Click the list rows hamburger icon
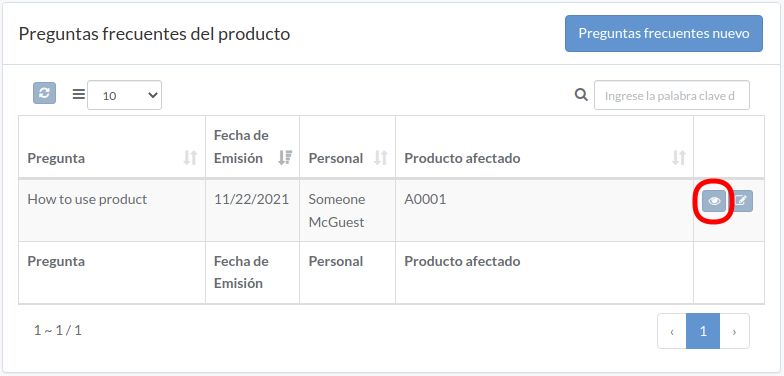Screen dimensions: 784x376 (x=78, y=94)
